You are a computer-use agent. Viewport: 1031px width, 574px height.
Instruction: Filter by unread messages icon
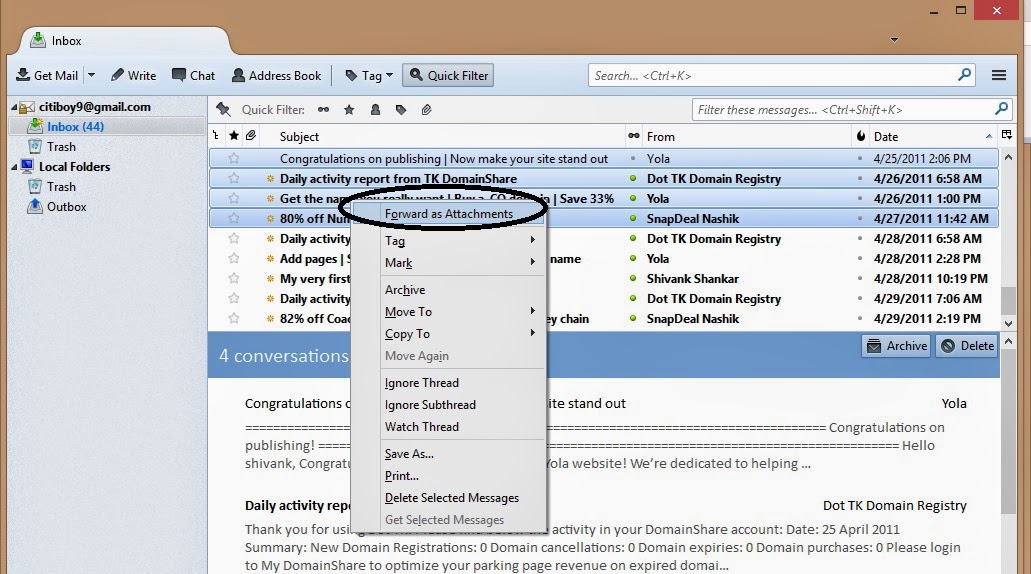[324, 110]
